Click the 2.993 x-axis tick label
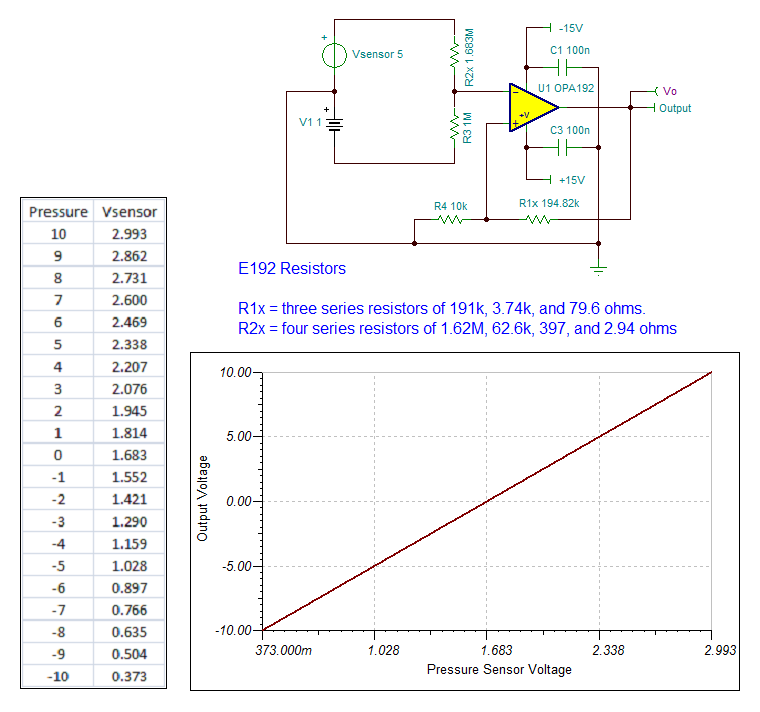Screen dimensions: 760x712 720,650
